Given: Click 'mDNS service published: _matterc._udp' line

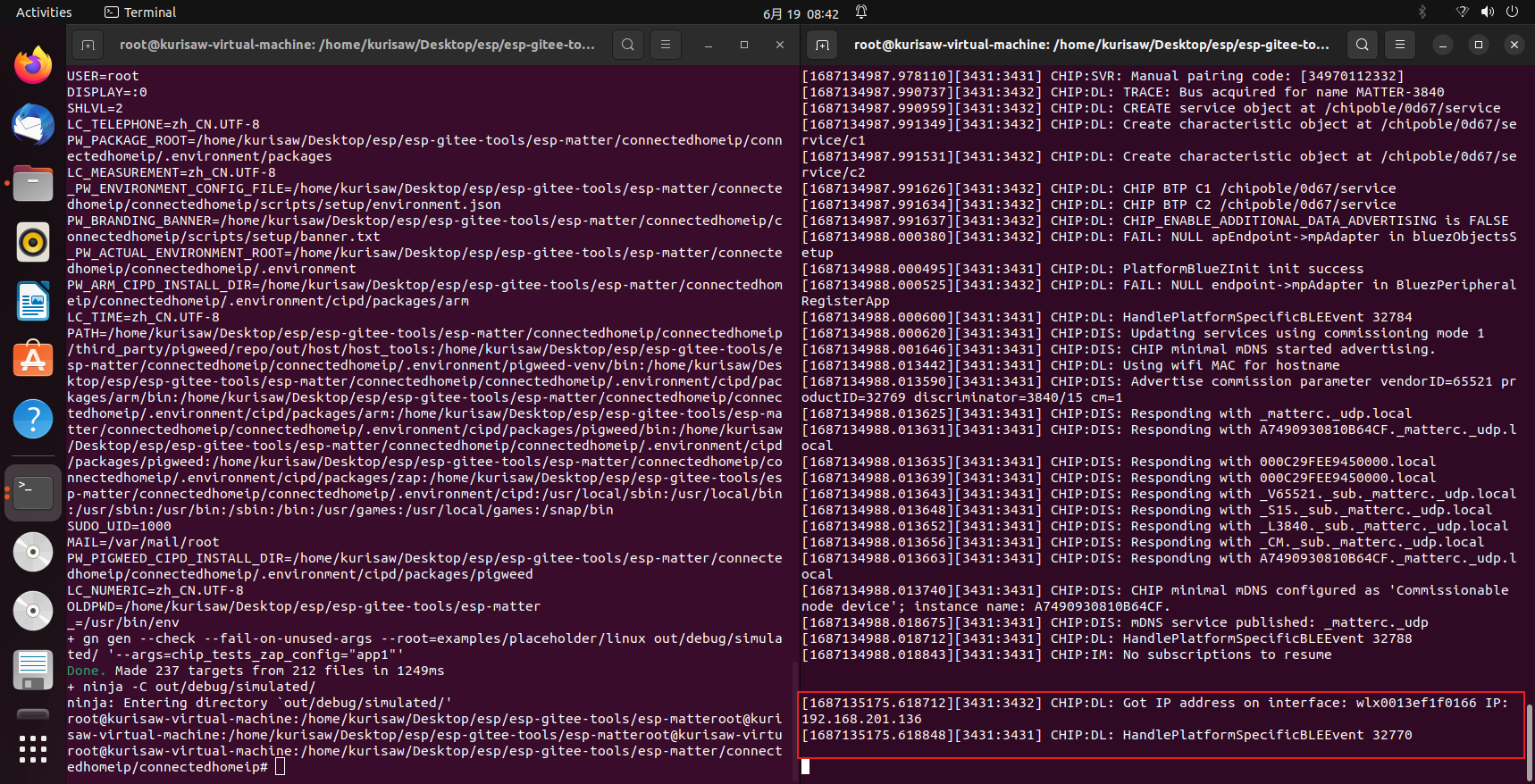Looking at the screenshot, I should click(1115, 622).
